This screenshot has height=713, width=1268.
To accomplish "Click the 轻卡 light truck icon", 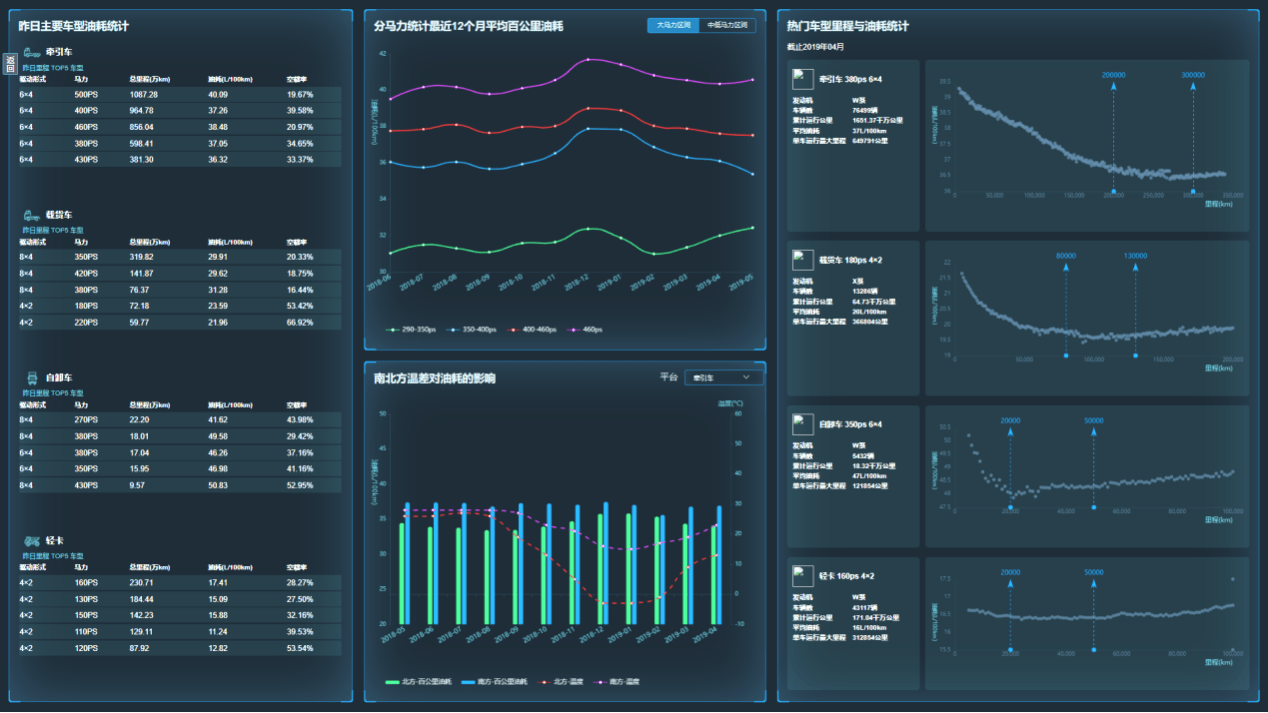I will click(31, 541).
